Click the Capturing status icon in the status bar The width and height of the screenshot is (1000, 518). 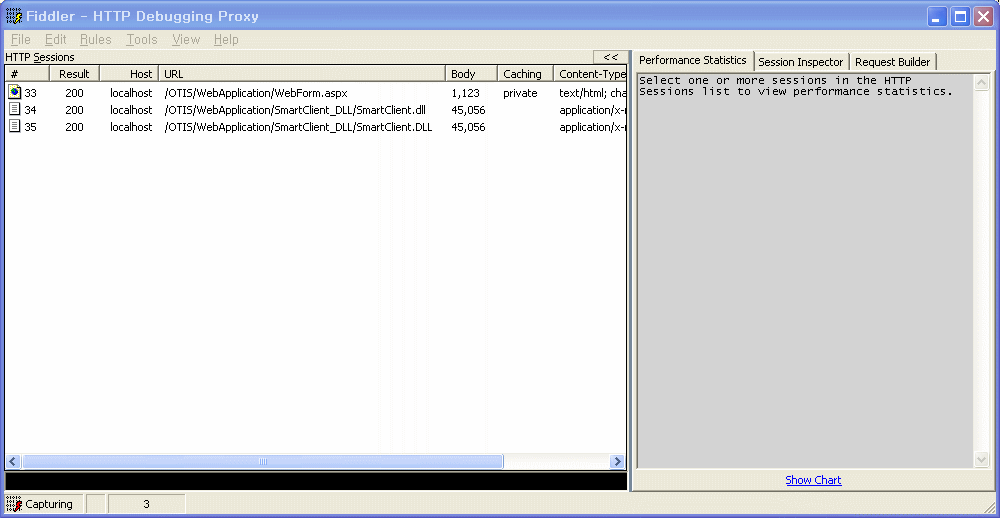(13, 504)
